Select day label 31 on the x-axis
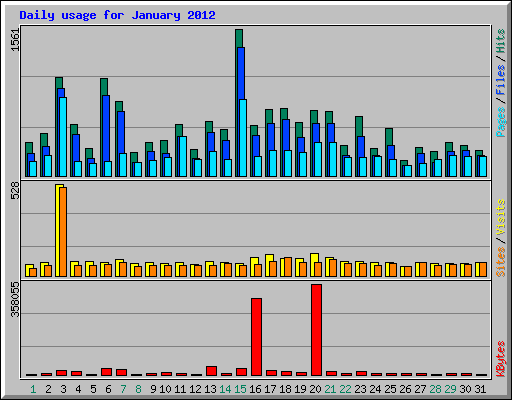The height and width of the screenshot is (400, 512). coord(480,389)
